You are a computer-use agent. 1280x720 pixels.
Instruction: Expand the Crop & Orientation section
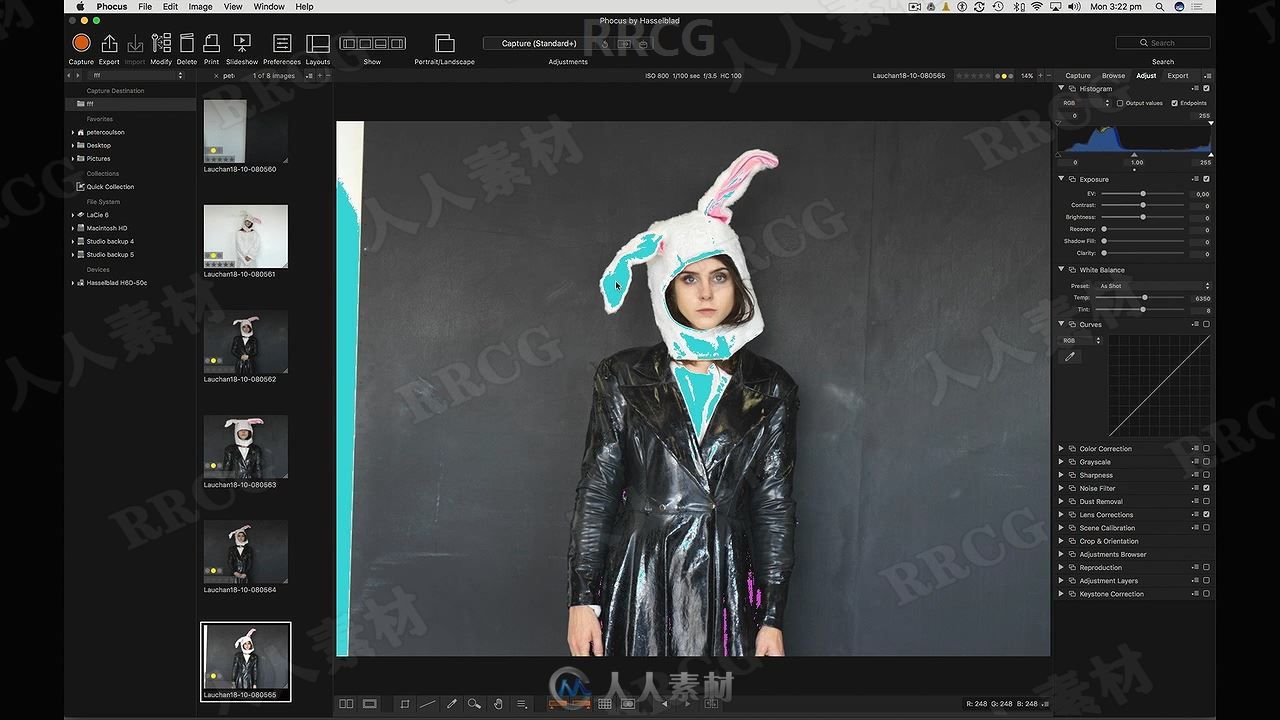(1061, 541)
